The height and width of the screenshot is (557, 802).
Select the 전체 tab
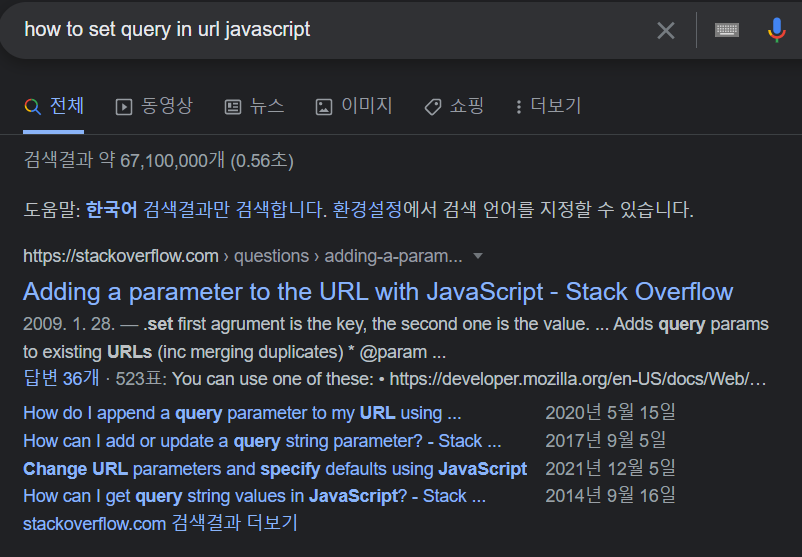pyautogui.click(x=54, y=106)
